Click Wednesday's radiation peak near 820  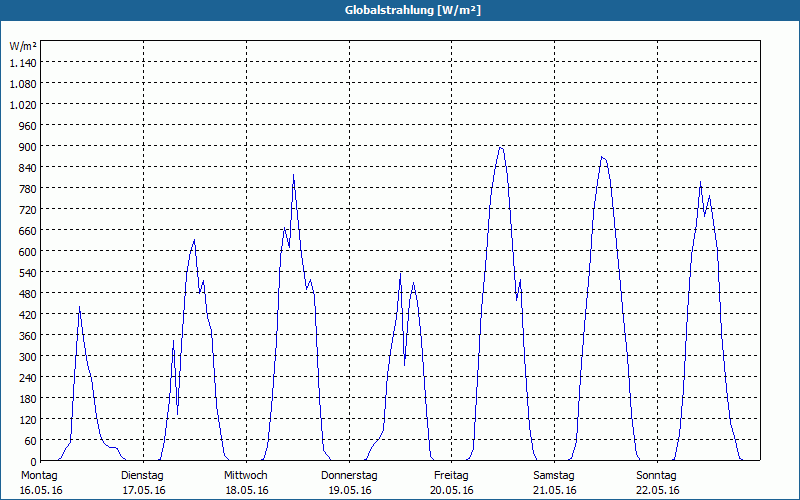293,175
